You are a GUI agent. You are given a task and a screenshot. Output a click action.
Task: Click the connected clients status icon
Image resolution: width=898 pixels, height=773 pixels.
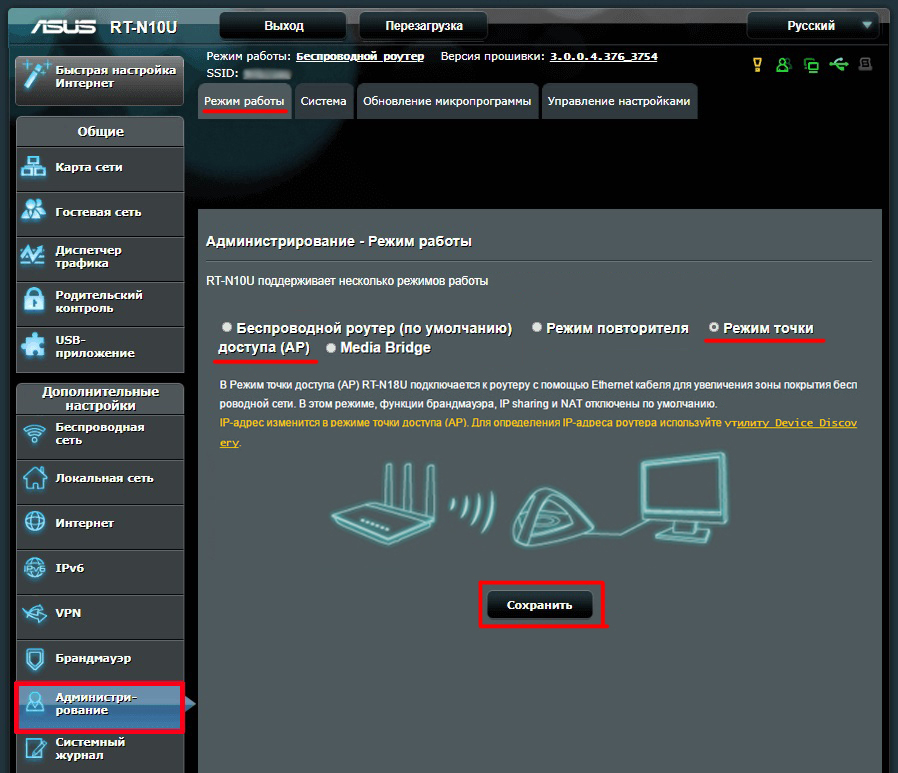[784, 64]
